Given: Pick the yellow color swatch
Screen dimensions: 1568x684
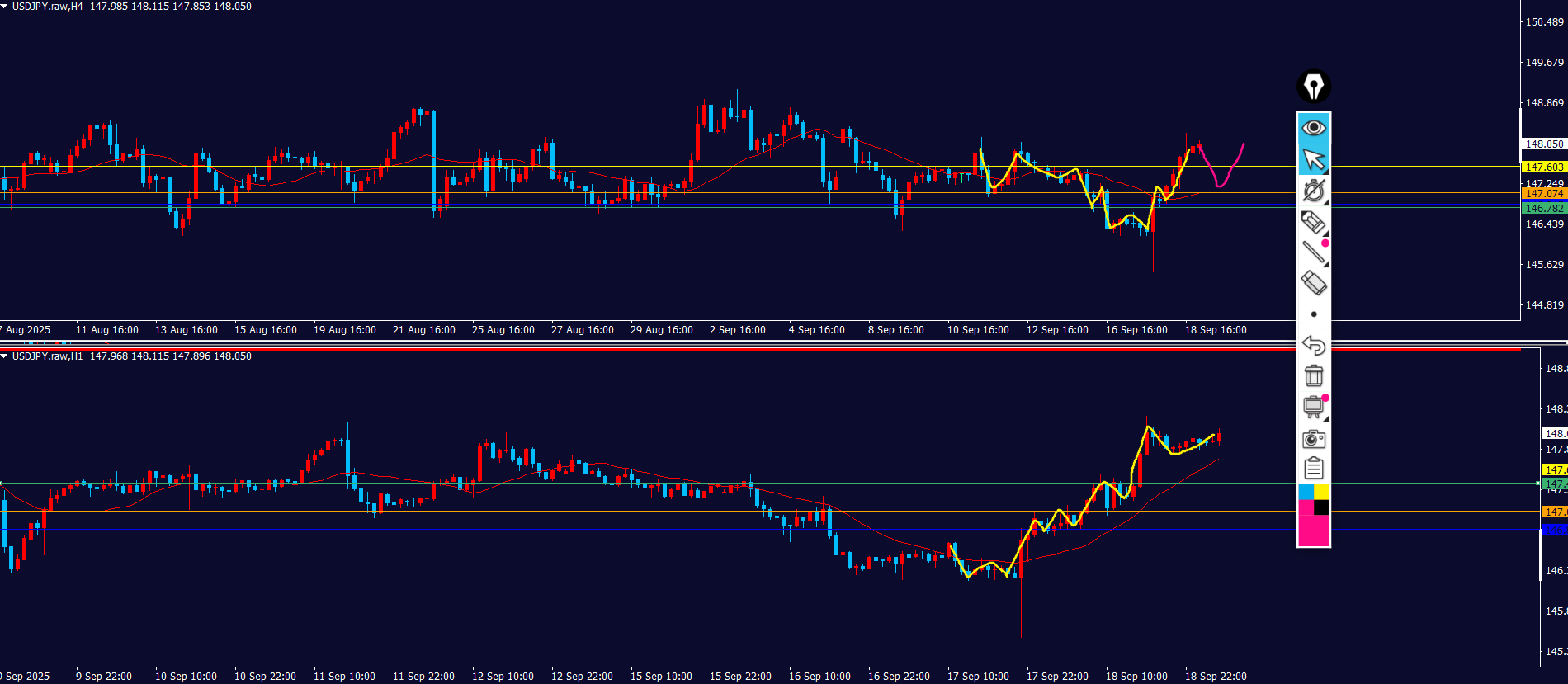Looking at the screenshot, I should 1321,493.
